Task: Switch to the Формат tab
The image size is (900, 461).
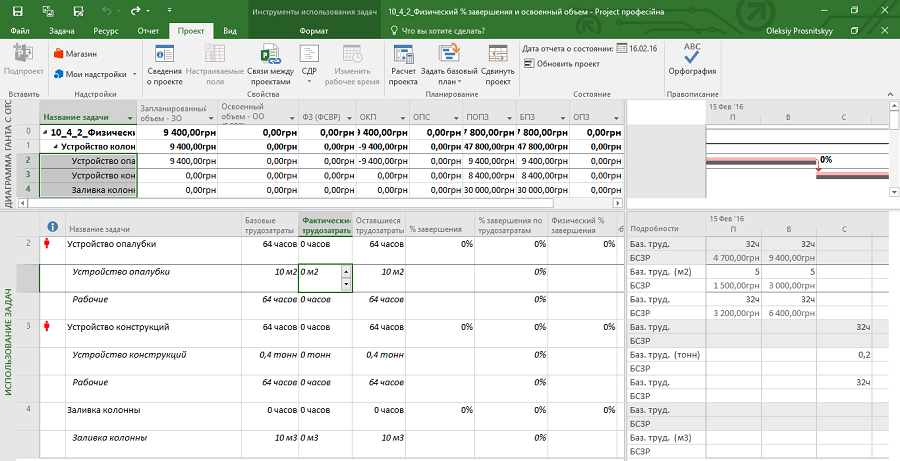Action: pyautogui.click(x=314, y=31)
